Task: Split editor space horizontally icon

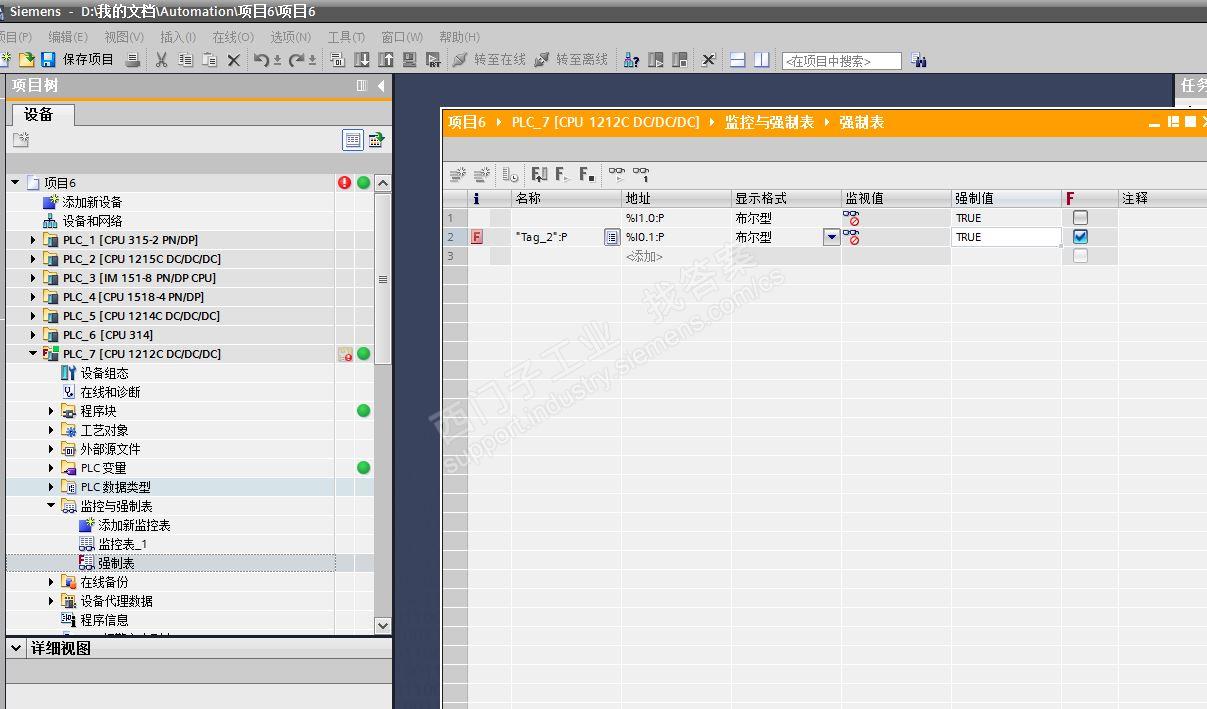Action: 738,60
